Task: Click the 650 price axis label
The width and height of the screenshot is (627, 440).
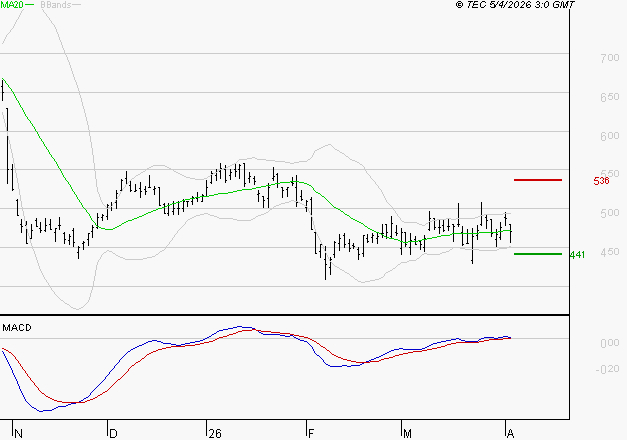Action: point(609,97)
